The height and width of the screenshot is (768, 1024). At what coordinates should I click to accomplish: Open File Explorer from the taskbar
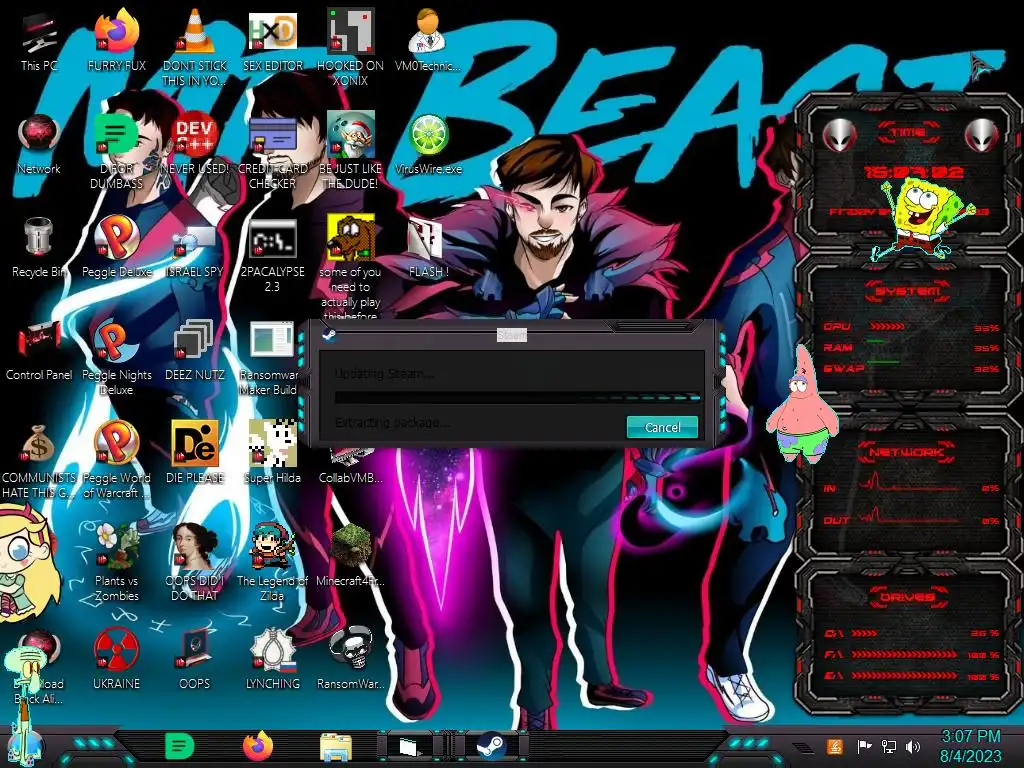point(336,747)
